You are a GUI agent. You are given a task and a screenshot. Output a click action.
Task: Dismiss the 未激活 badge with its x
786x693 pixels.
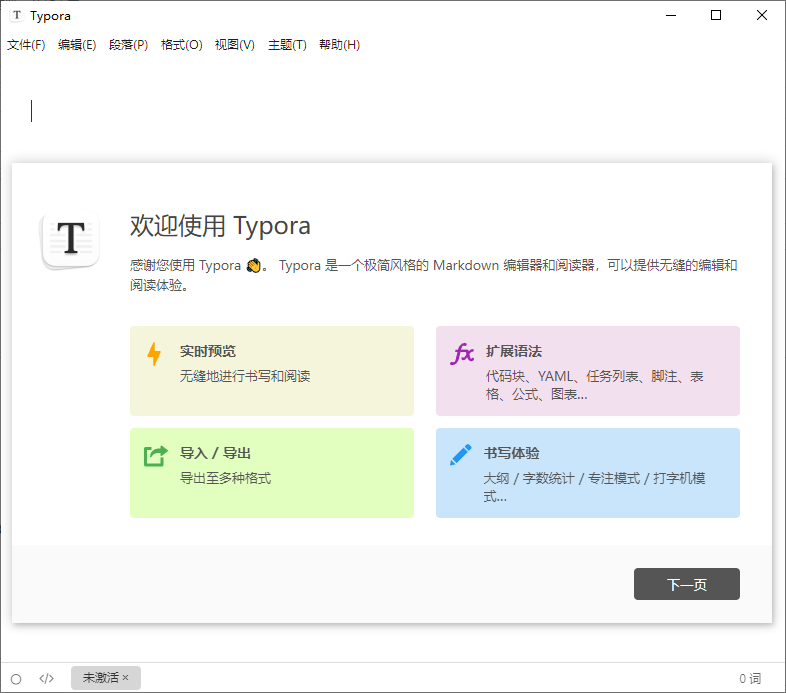click(126, 678)
